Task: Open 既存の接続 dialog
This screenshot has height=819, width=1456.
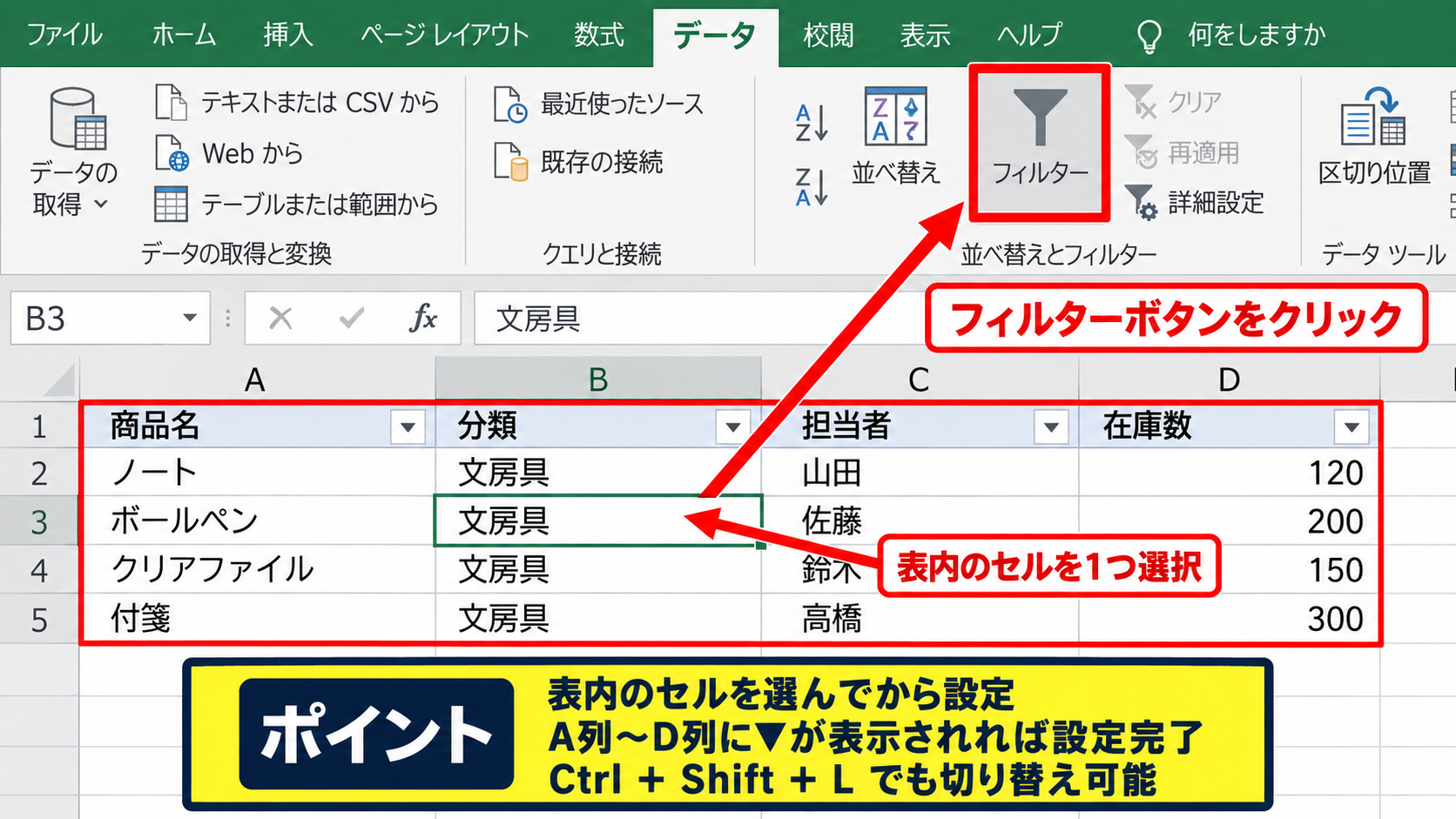Action: tap(579, 162)
